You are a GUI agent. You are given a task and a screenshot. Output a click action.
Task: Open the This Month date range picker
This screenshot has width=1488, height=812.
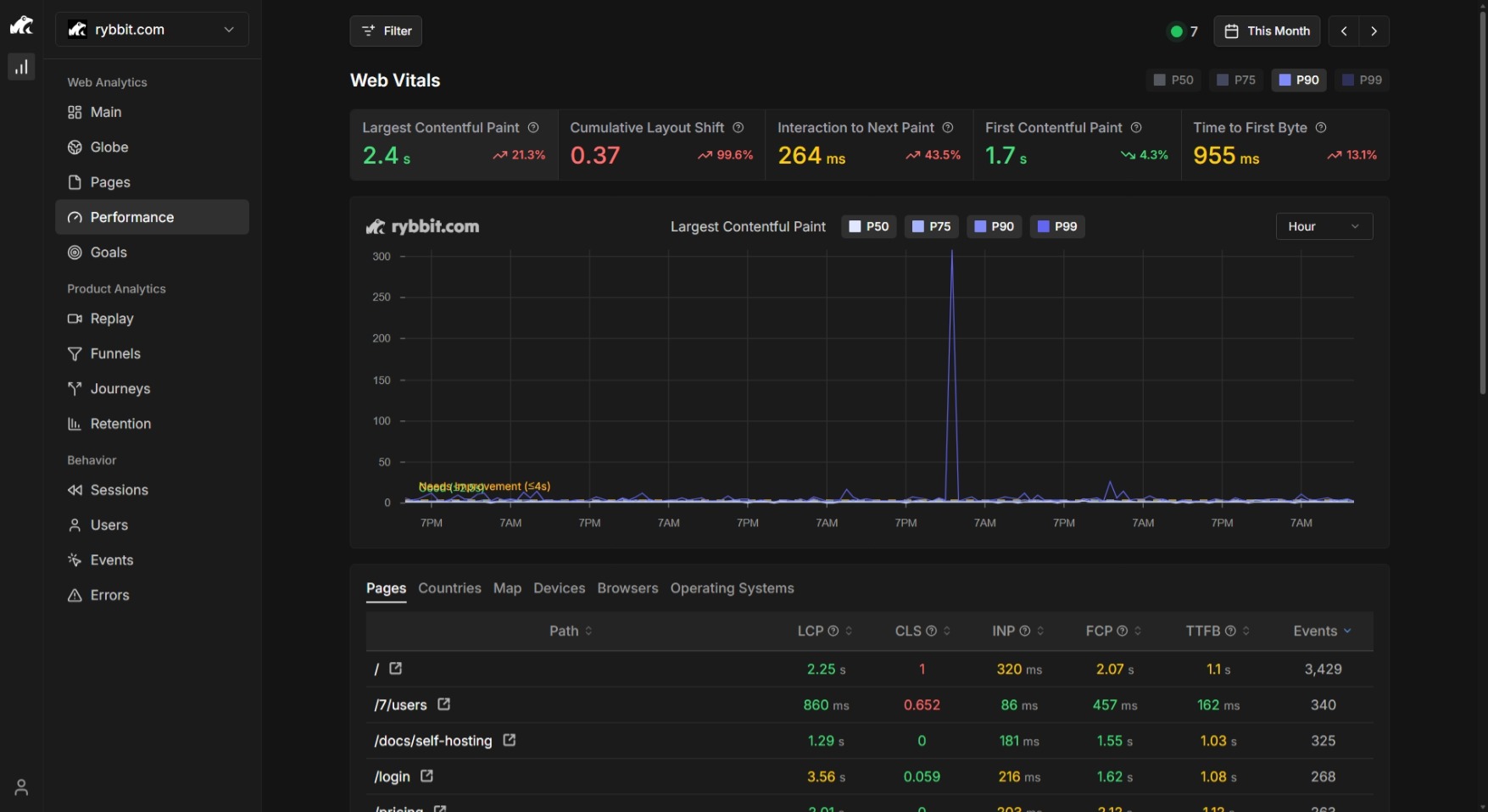[x=1267, y=31]
